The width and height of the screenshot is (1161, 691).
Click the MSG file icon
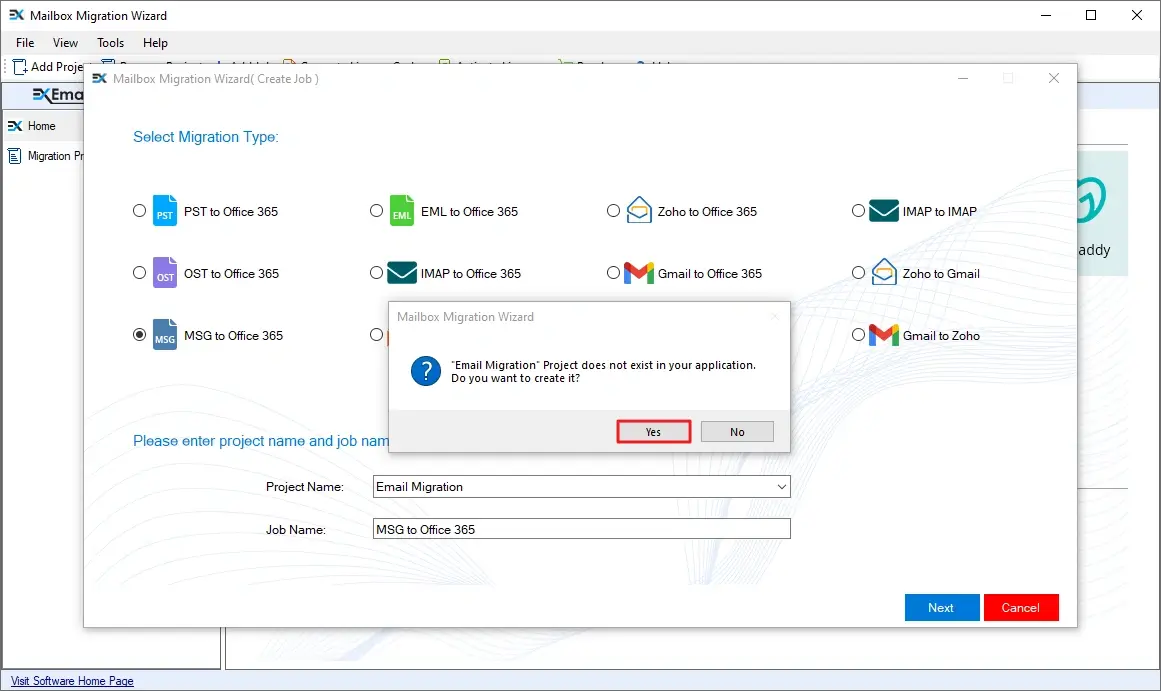click(x=165, y=335)
